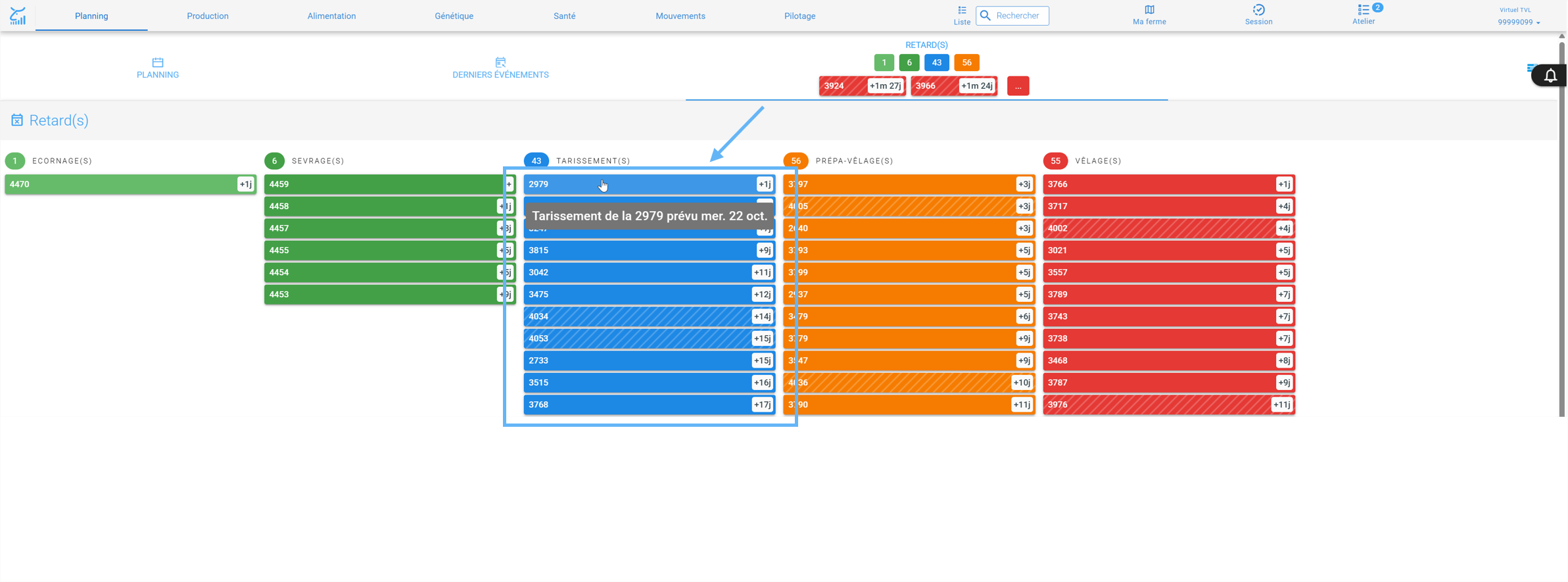Click the magnifier search icon
This screenshot has width=1568, height=582.
coord(985,16)
